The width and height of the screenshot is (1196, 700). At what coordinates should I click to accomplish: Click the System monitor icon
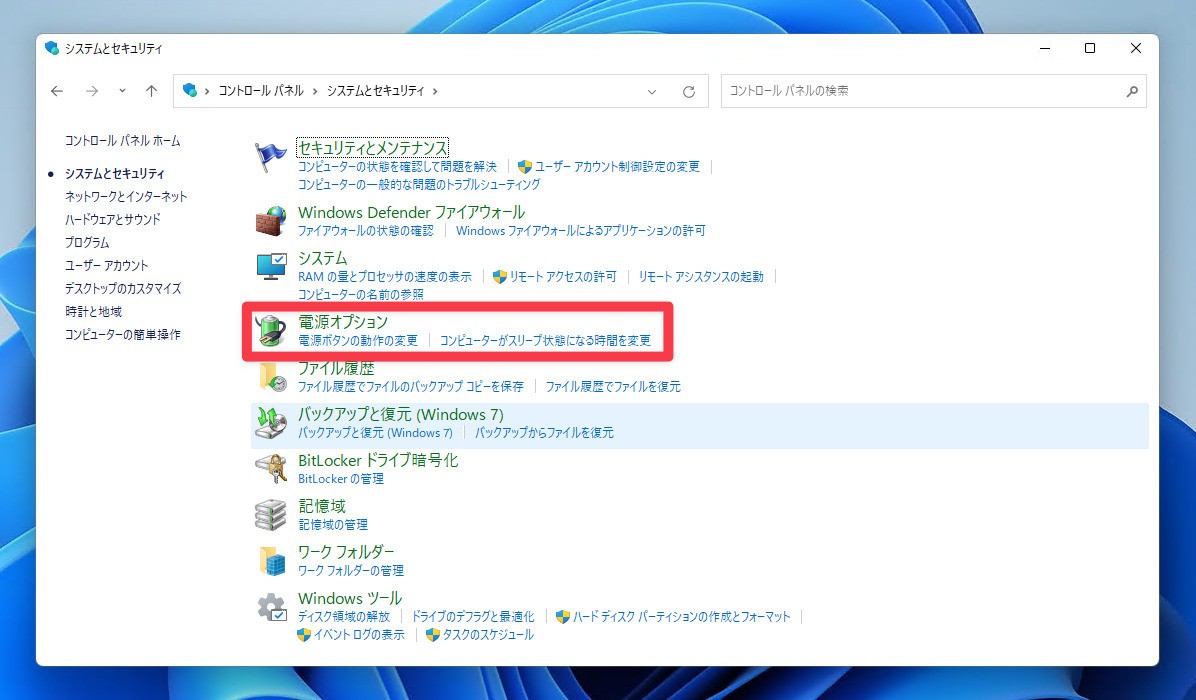point(271,267)
